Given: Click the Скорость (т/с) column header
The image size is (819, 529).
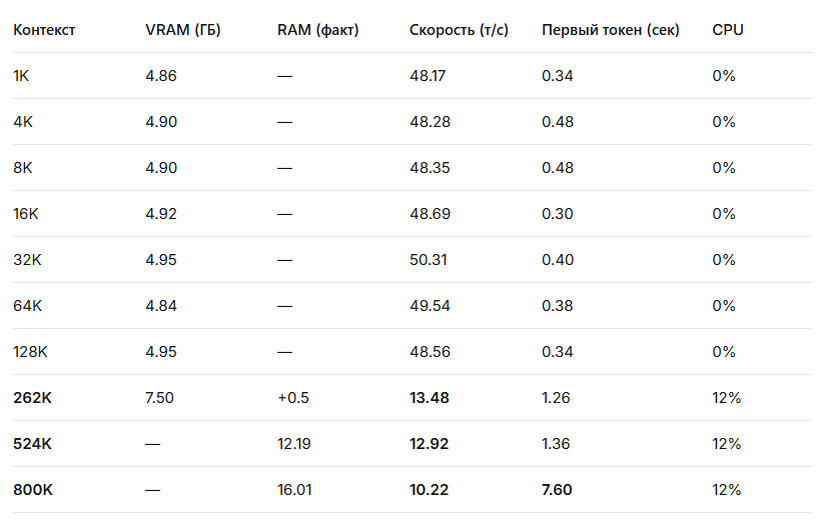Looking at the screenshot, I should (x=459, y=30).
